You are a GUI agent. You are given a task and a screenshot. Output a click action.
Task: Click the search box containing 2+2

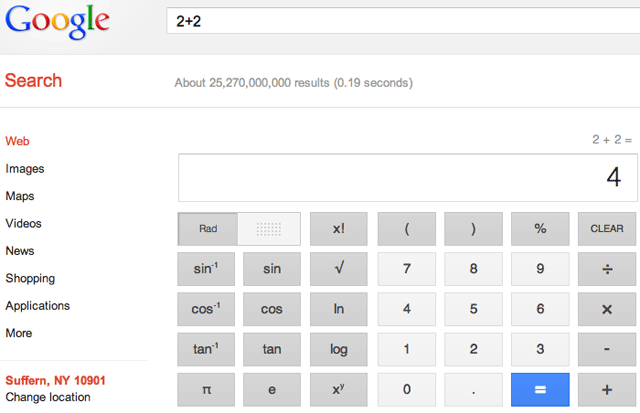click(400, 19)
